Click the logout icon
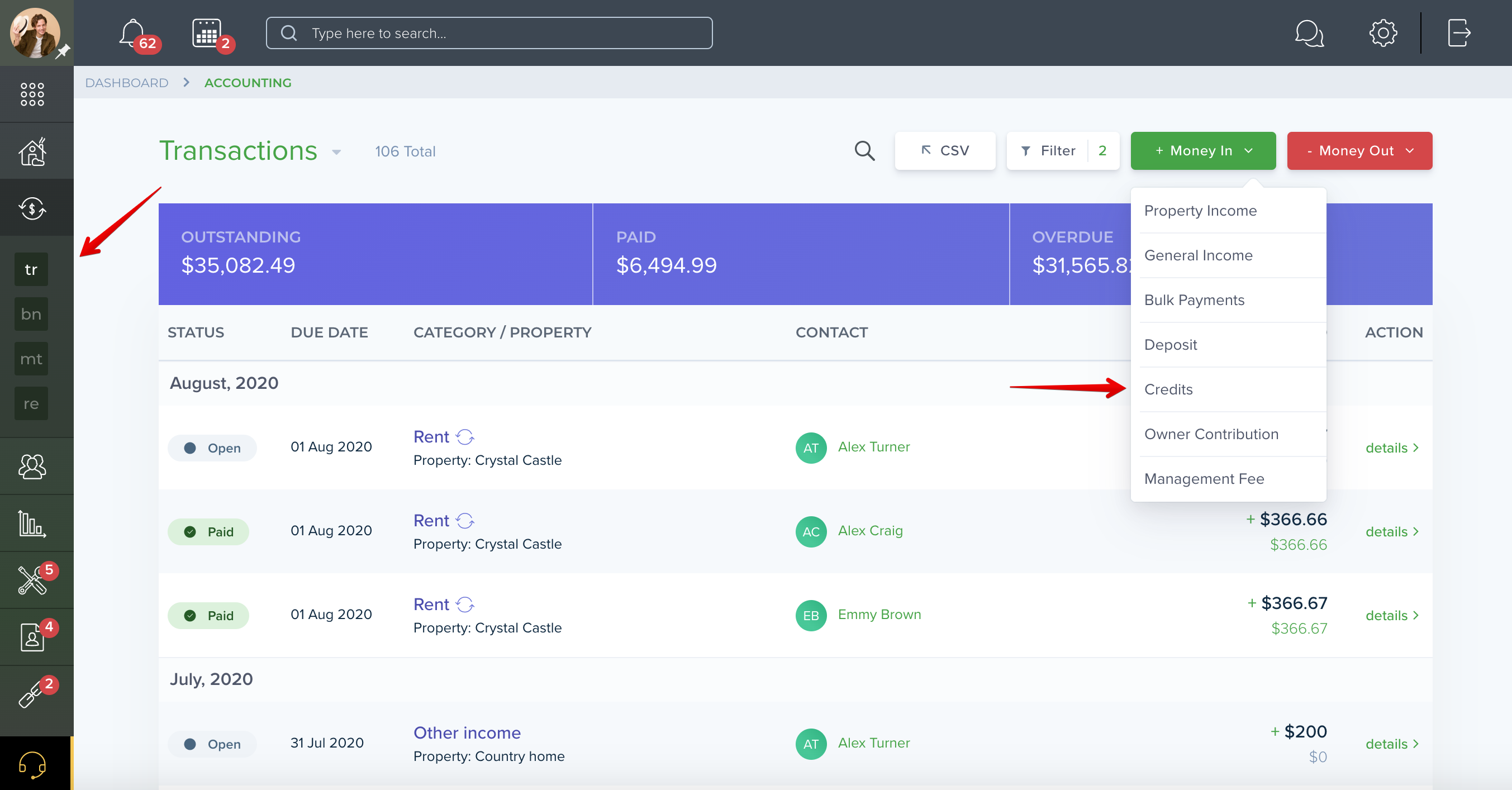Screen dimensions: 1512x790 click(1458, 33)
